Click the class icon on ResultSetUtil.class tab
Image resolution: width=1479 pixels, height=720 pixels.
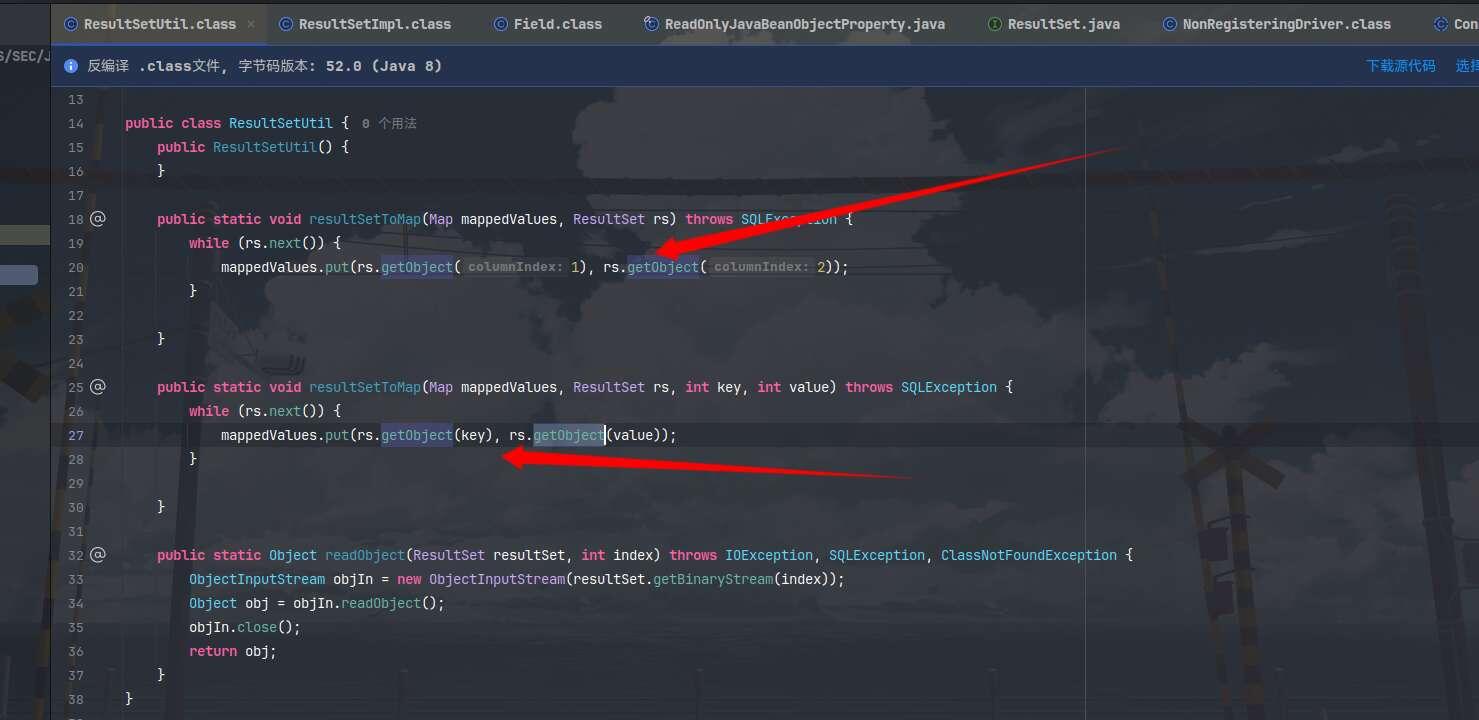pyautogui.click(x=70, y=24)
